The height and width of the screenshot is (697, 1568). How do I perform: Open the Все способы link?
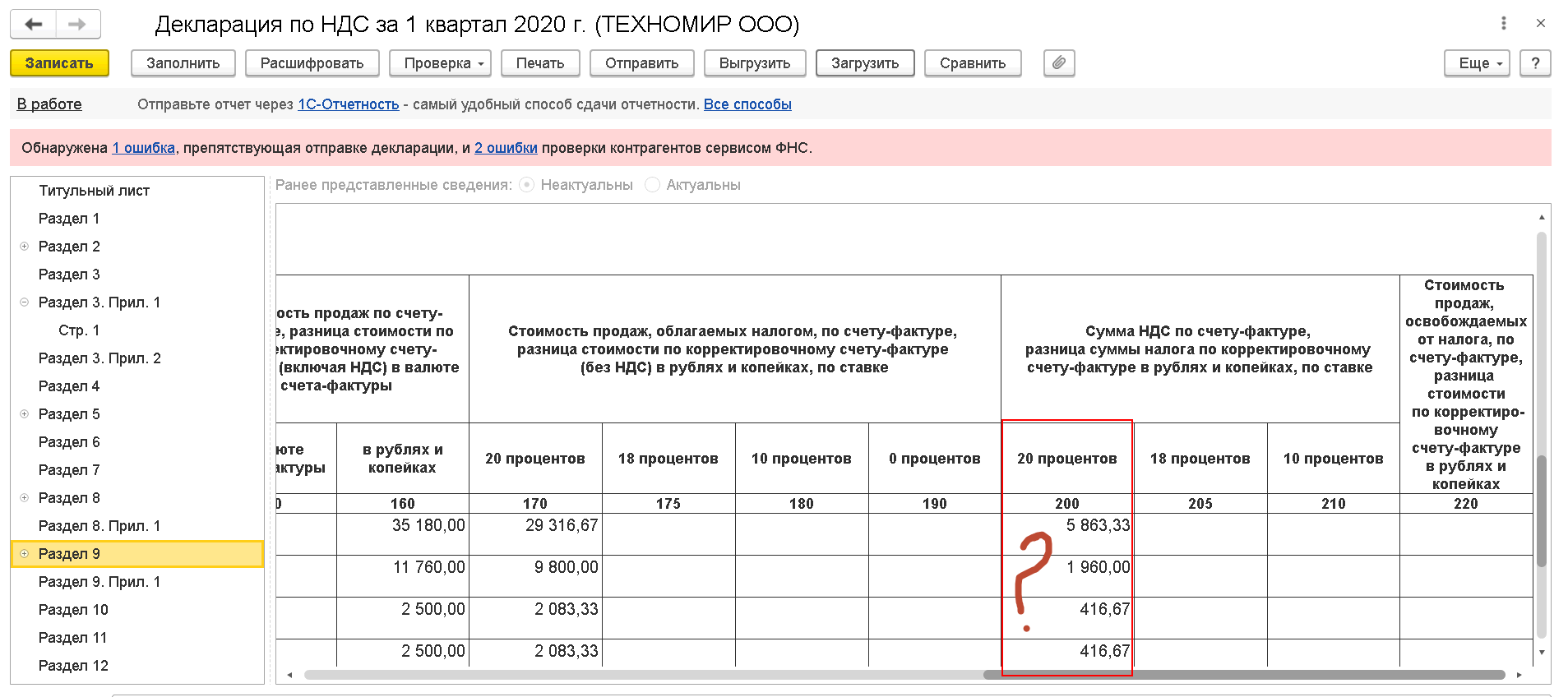pos(747,104)
